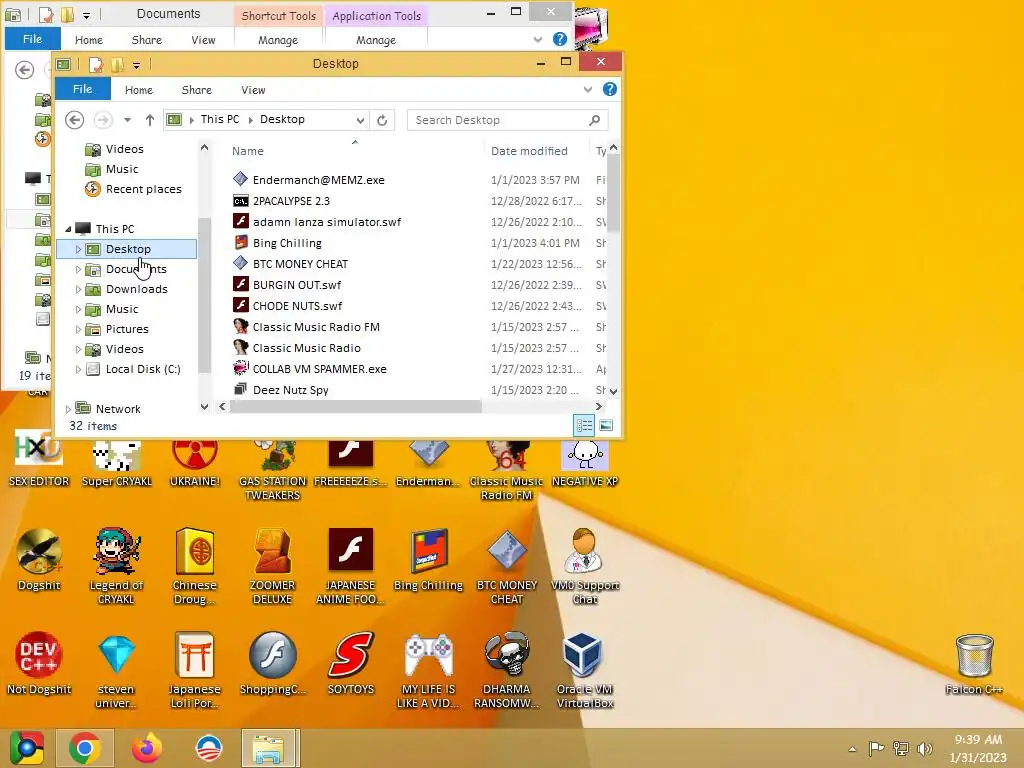Open JAPANESE ANIME FOO flash icon
Viewport: 1024px width, 768px height.
click(350, 566)
